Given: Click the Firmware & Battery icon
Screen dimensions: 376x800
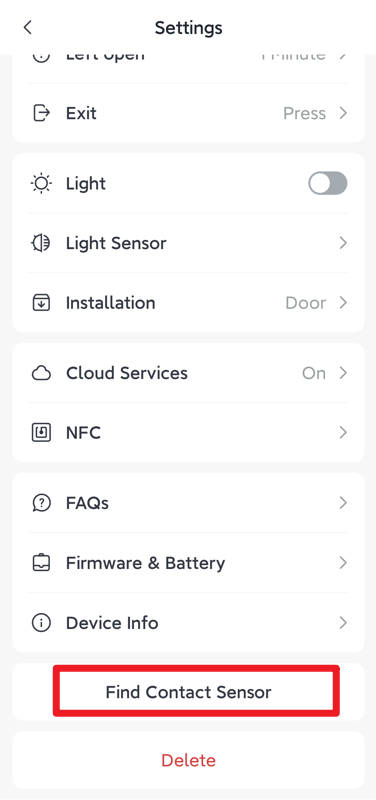Looking at the screenshot, I should 41,563.
